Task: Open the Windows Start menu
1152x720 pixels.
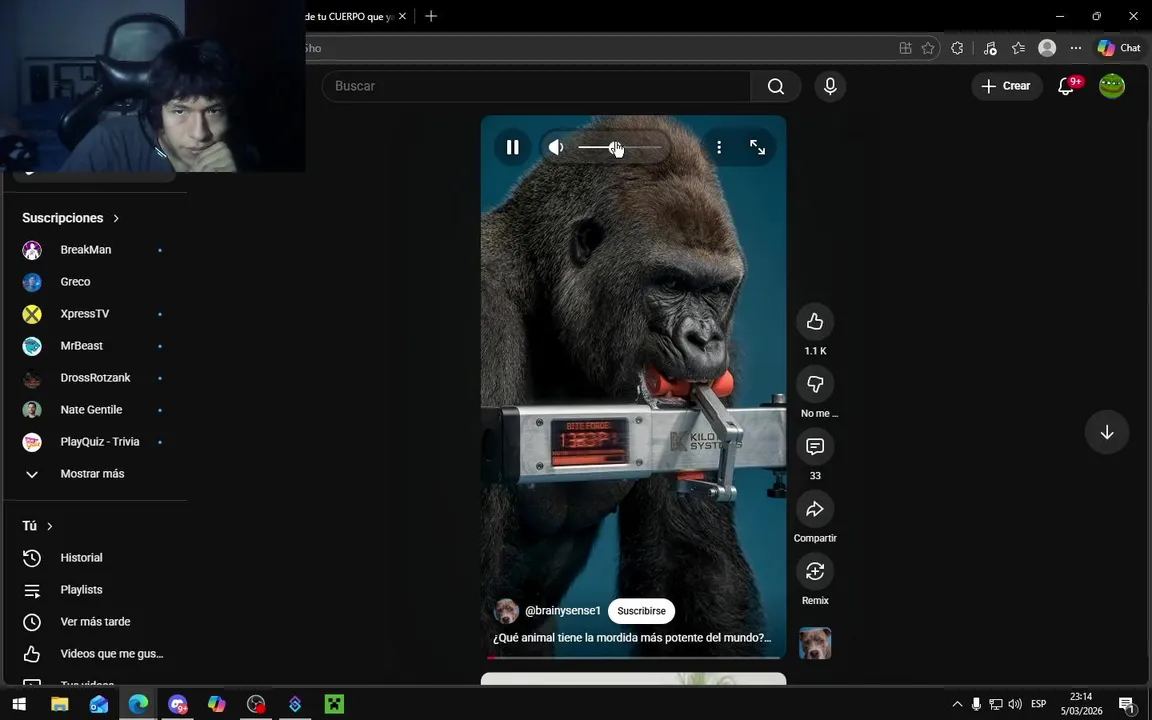Action: (19, 704)
